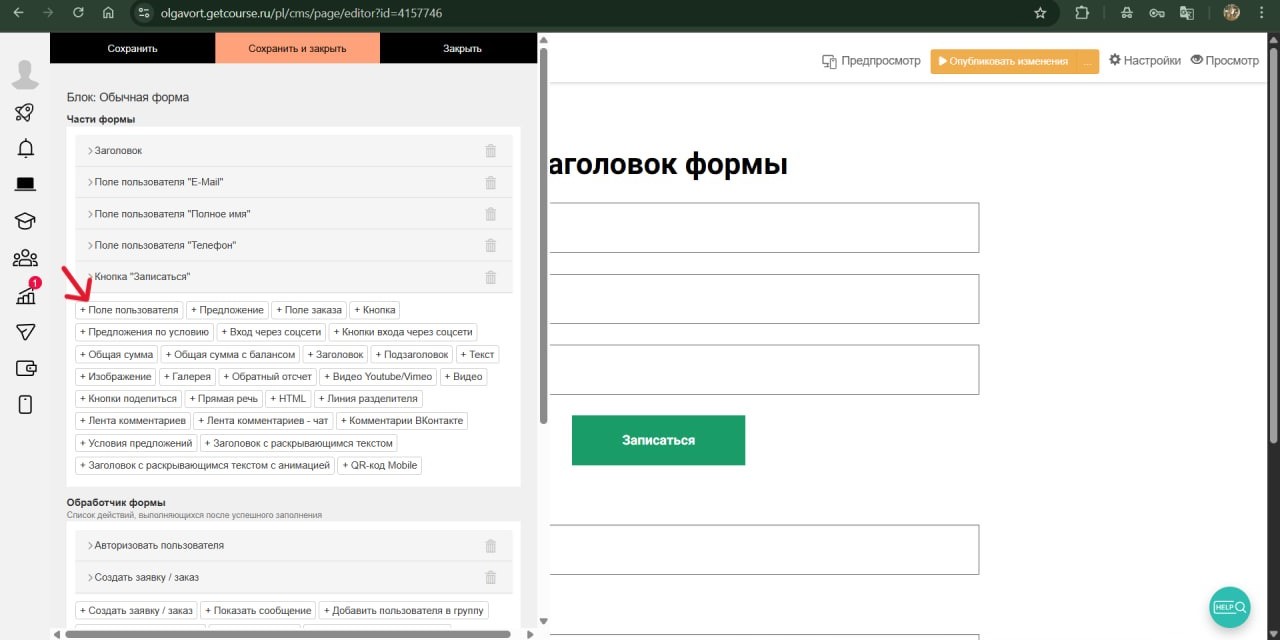Image resolution: width=1280 pixels, height=640 pixels.
Task: Expand the "Авторизовать пользователя" handler
Action: point(158,546)
